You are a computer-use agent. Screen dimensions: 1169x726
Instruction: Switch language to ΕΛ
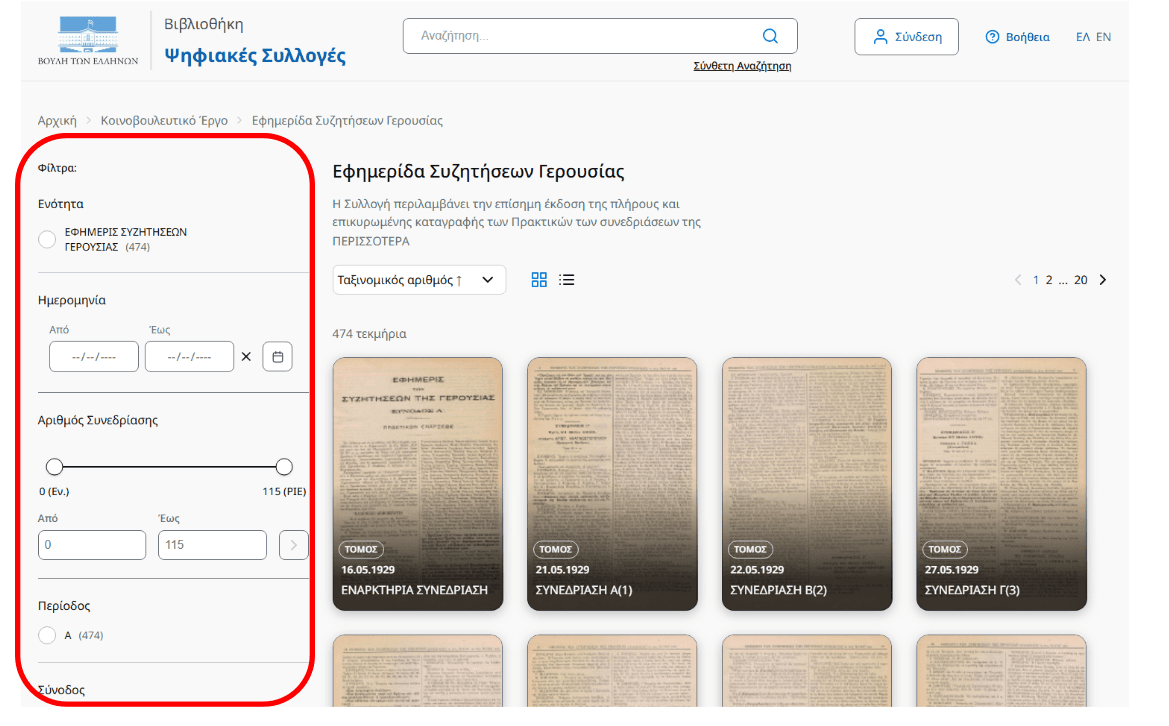click(x=1083, y=37)
